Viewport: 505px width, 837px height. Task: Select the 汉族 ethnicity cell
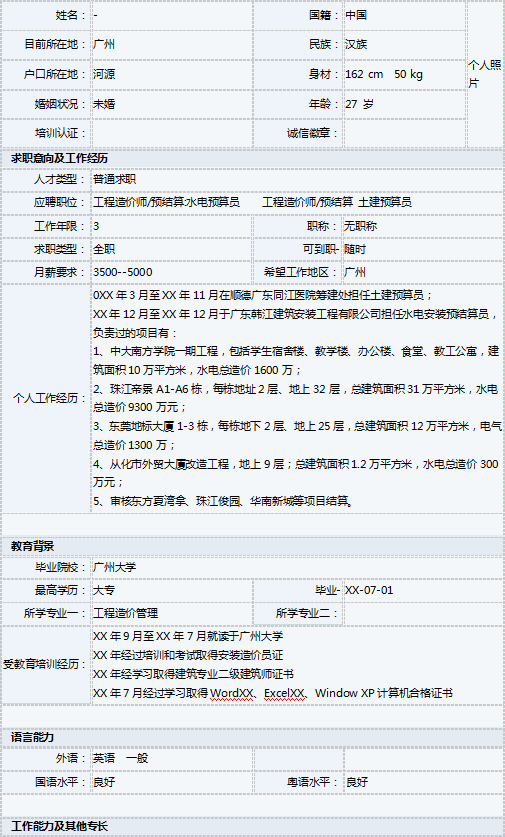point(404,44)
